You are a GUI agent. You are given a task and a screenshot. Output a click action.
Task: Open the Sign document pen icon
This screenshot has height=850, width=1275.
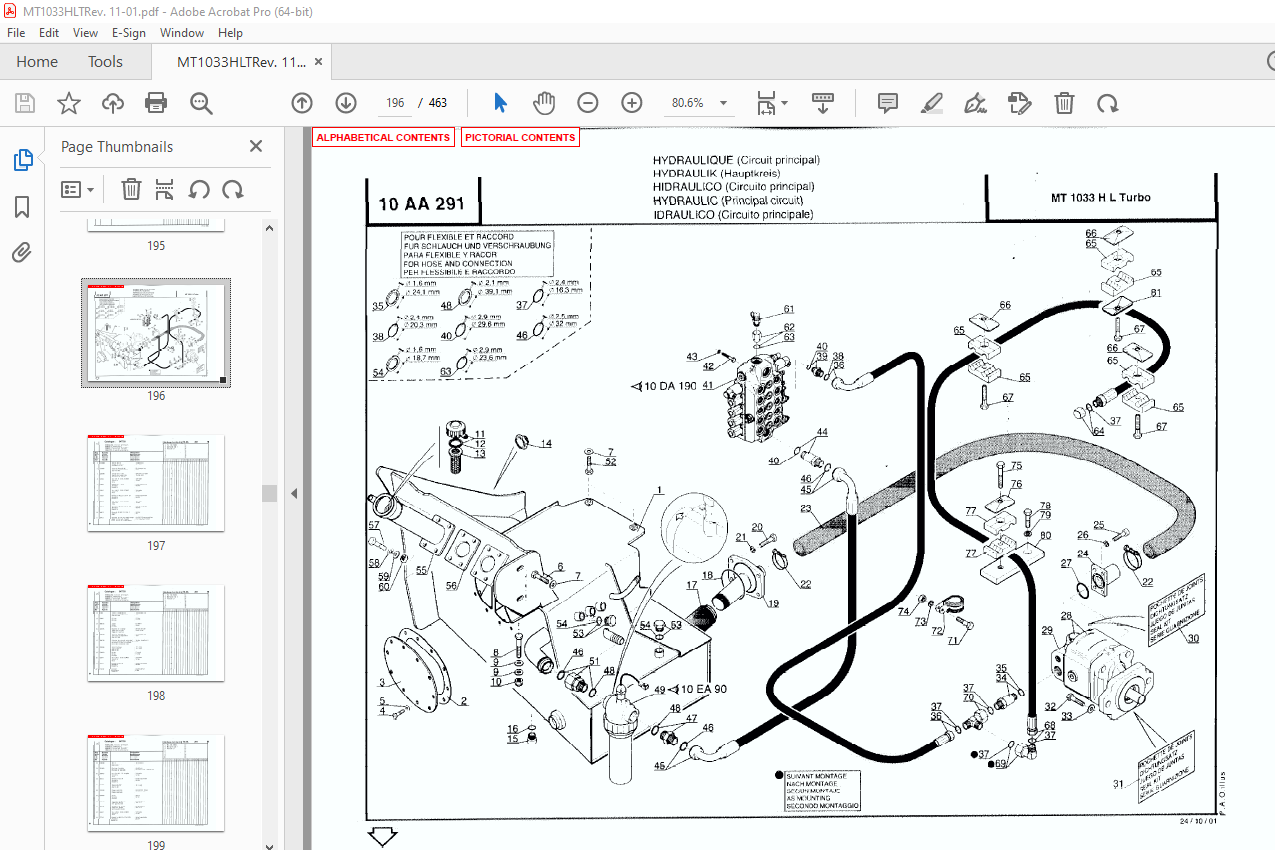coord(975,103)
